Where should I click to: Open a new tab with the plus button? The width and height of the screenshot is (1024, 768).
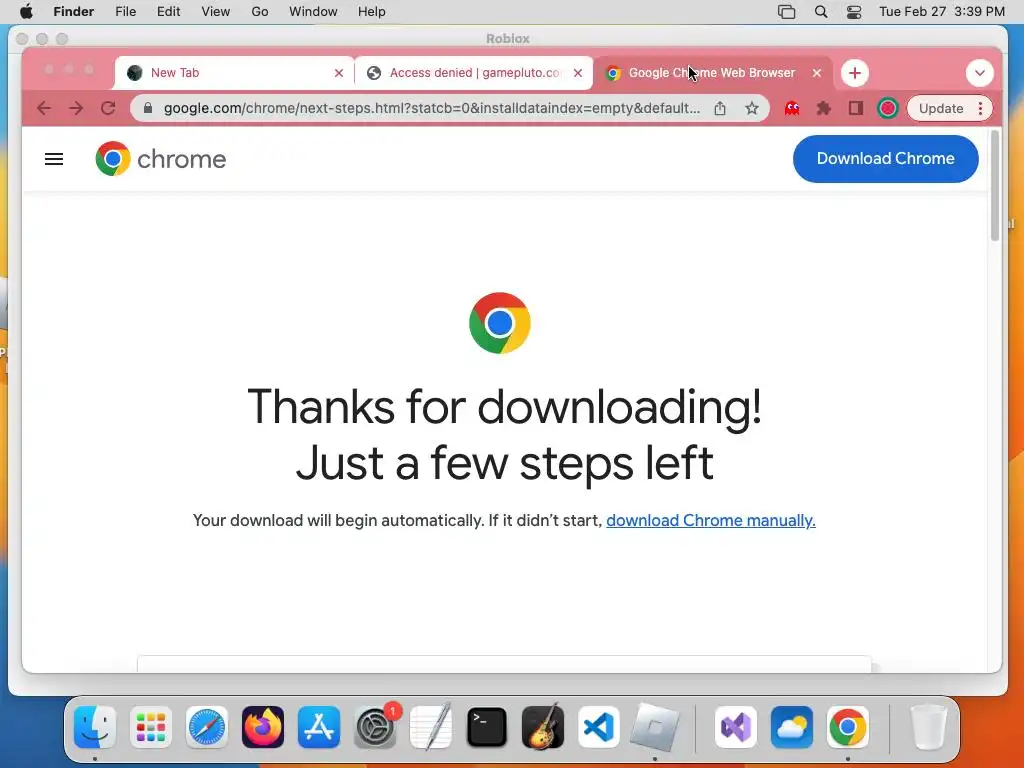tap(854, 72)
